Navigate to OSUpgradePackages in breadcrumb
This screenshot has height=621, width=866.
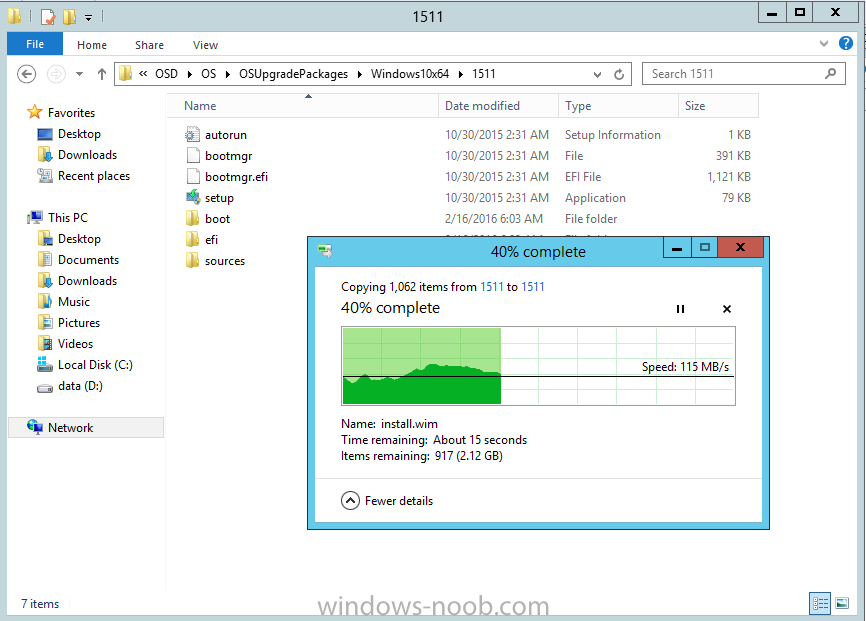tap(293, 74)
